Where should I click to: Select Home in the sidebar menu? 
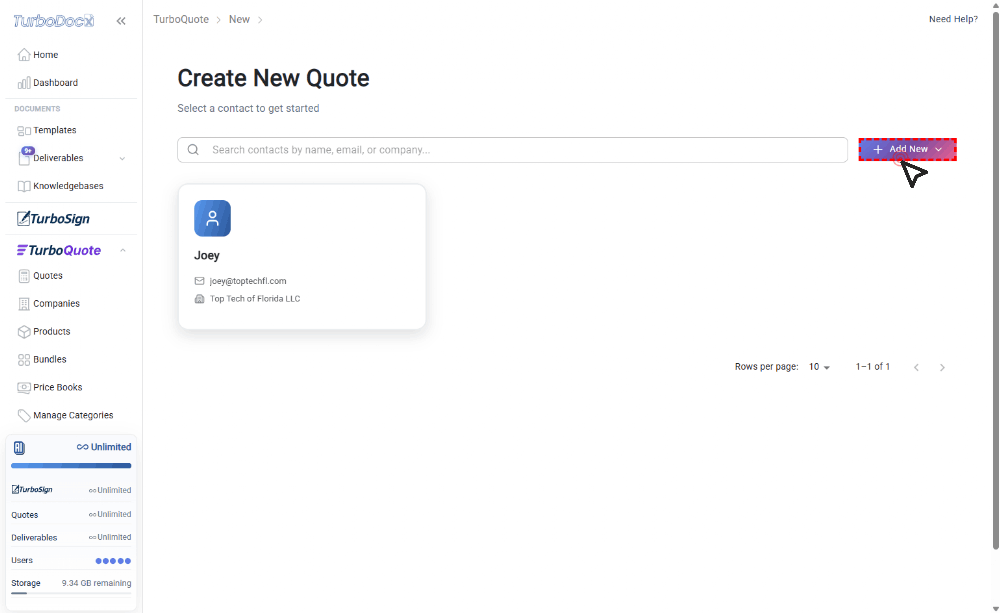tap(45, 55)
